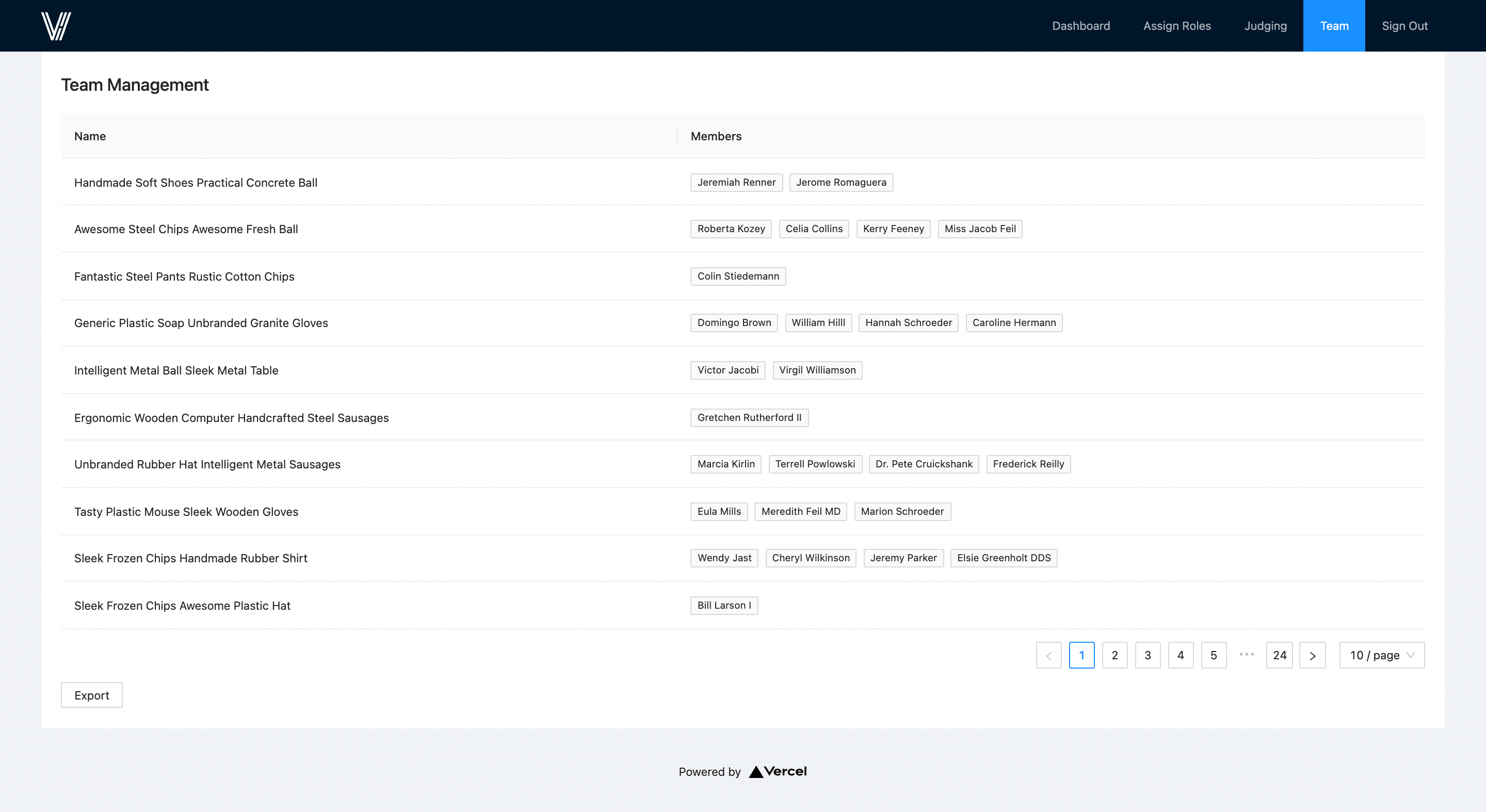The height and width of the screenshot is (812, 1486).
Task: Click the Export button
Action: (x=91, y=695)
